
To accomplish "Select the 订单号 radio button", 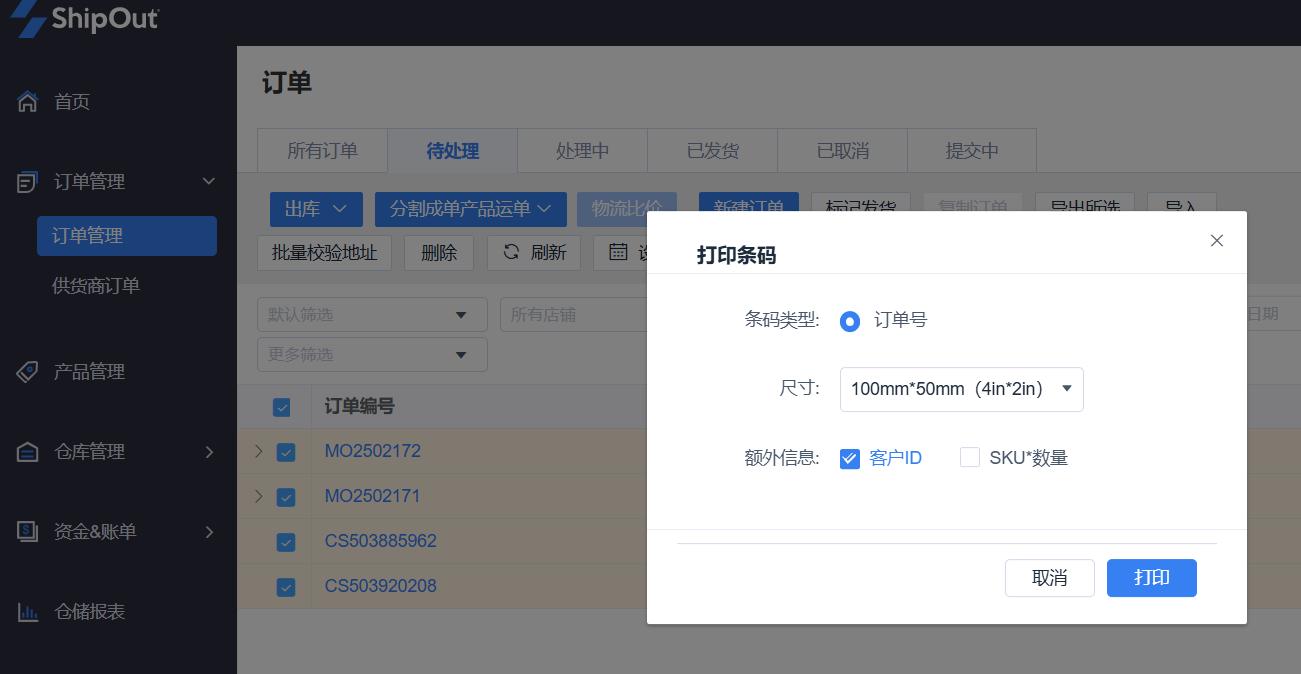I will tap(850, 321).
